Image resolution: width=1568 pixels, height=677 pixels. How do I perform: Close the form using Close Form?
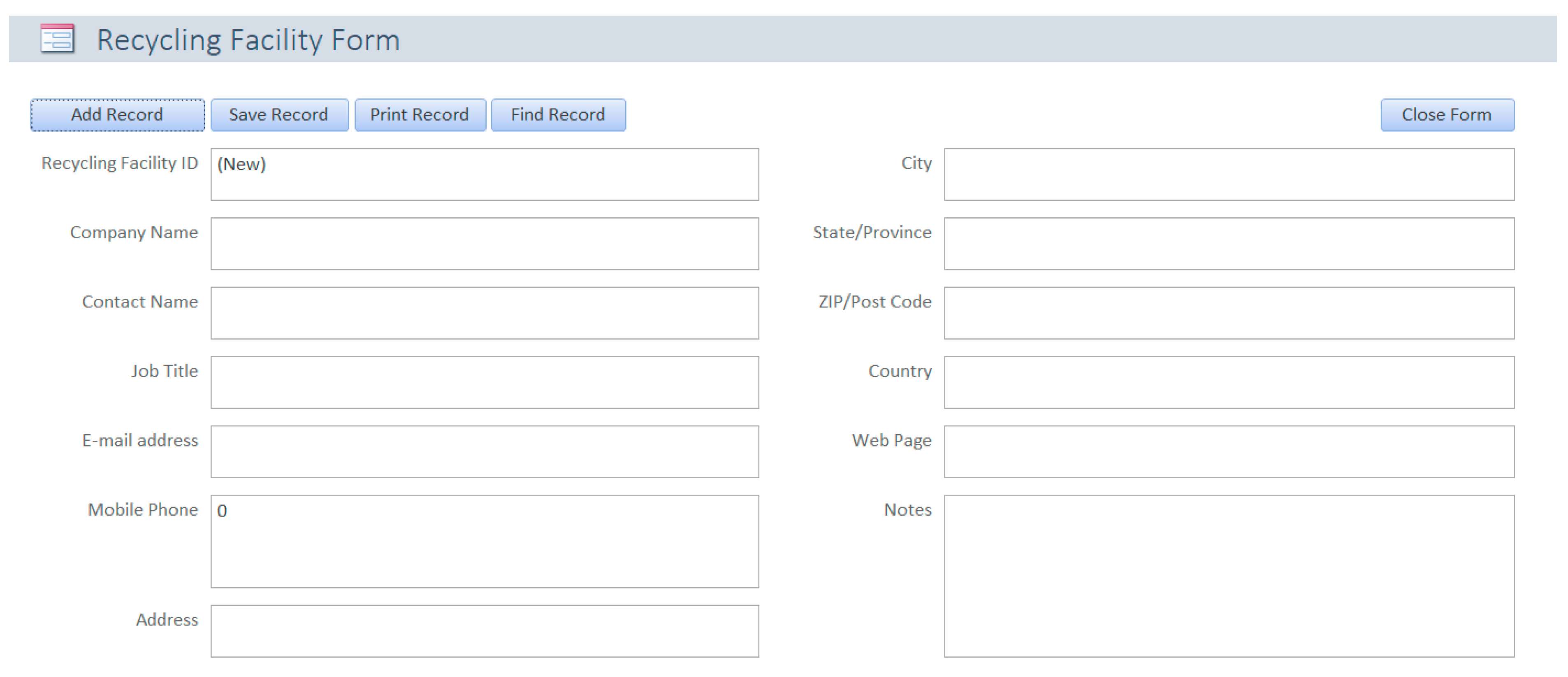[1446, 115]
